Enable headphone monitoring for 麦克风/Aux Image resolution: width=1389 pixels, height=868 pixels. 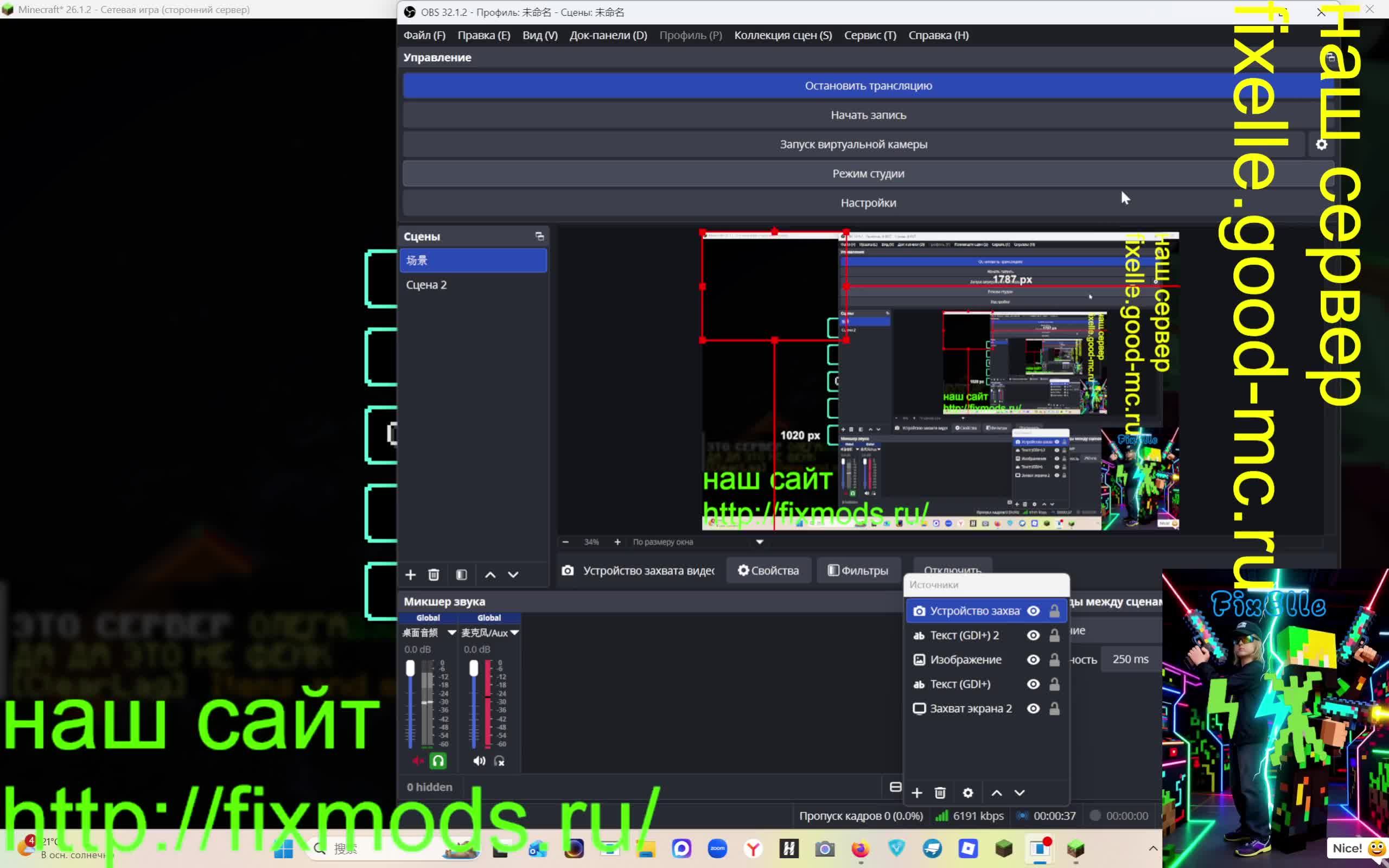pyautogui.click(x=499, y=761)
